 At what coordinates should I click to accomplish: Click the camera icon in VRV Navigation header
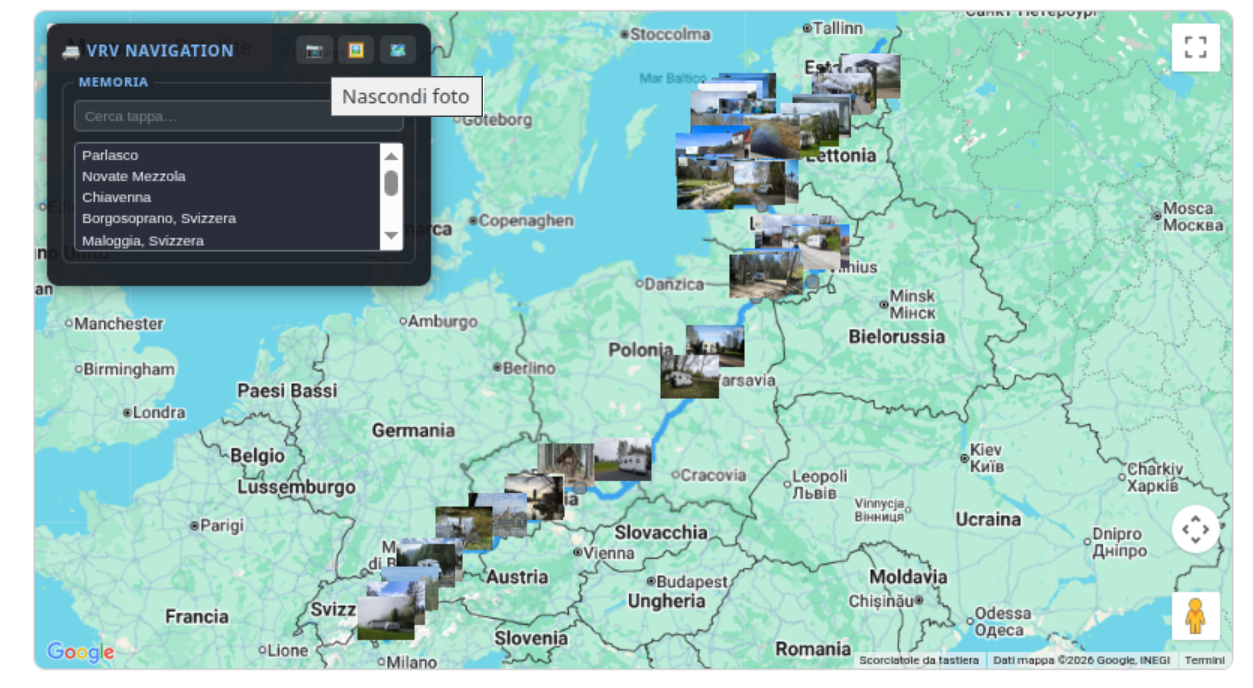pos(314,50)
